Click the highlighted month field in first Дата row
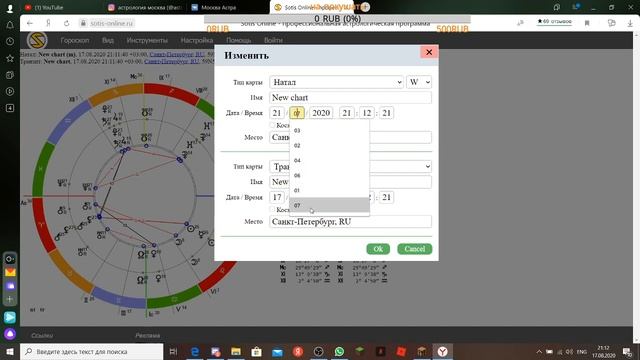Image resolution: width=640 pixels, height=360 pixels. (x=297, y=113)
